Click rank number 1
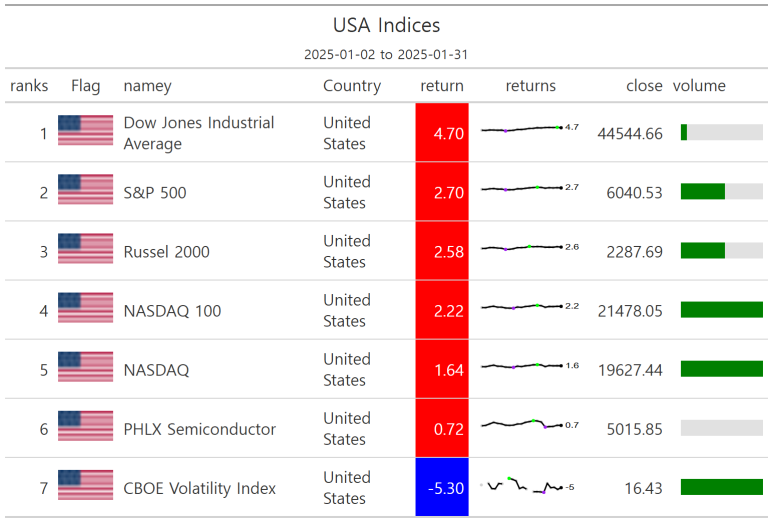The height and width of the screenshot is (522, 773). click(44, 133)
